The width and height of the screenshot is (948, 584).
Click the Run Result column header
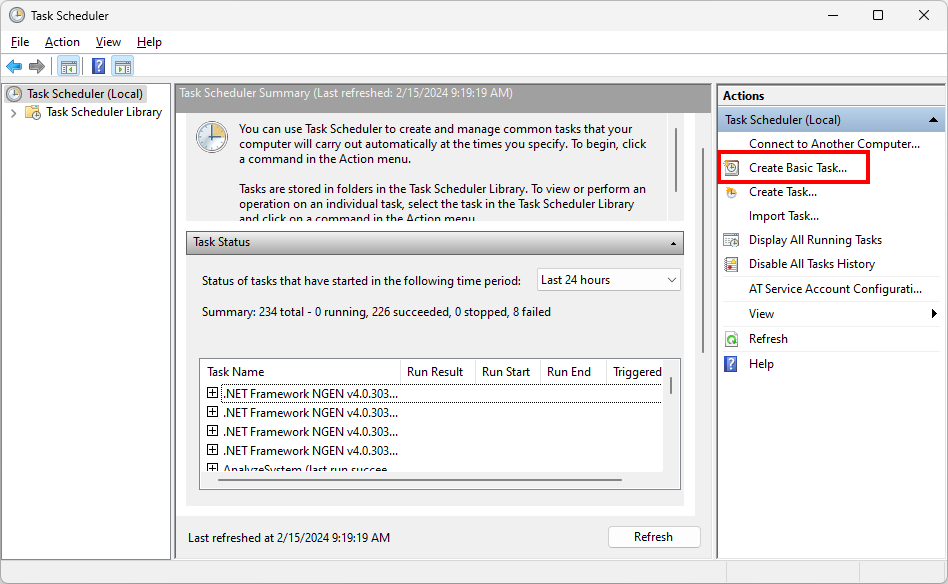[438, 372]
